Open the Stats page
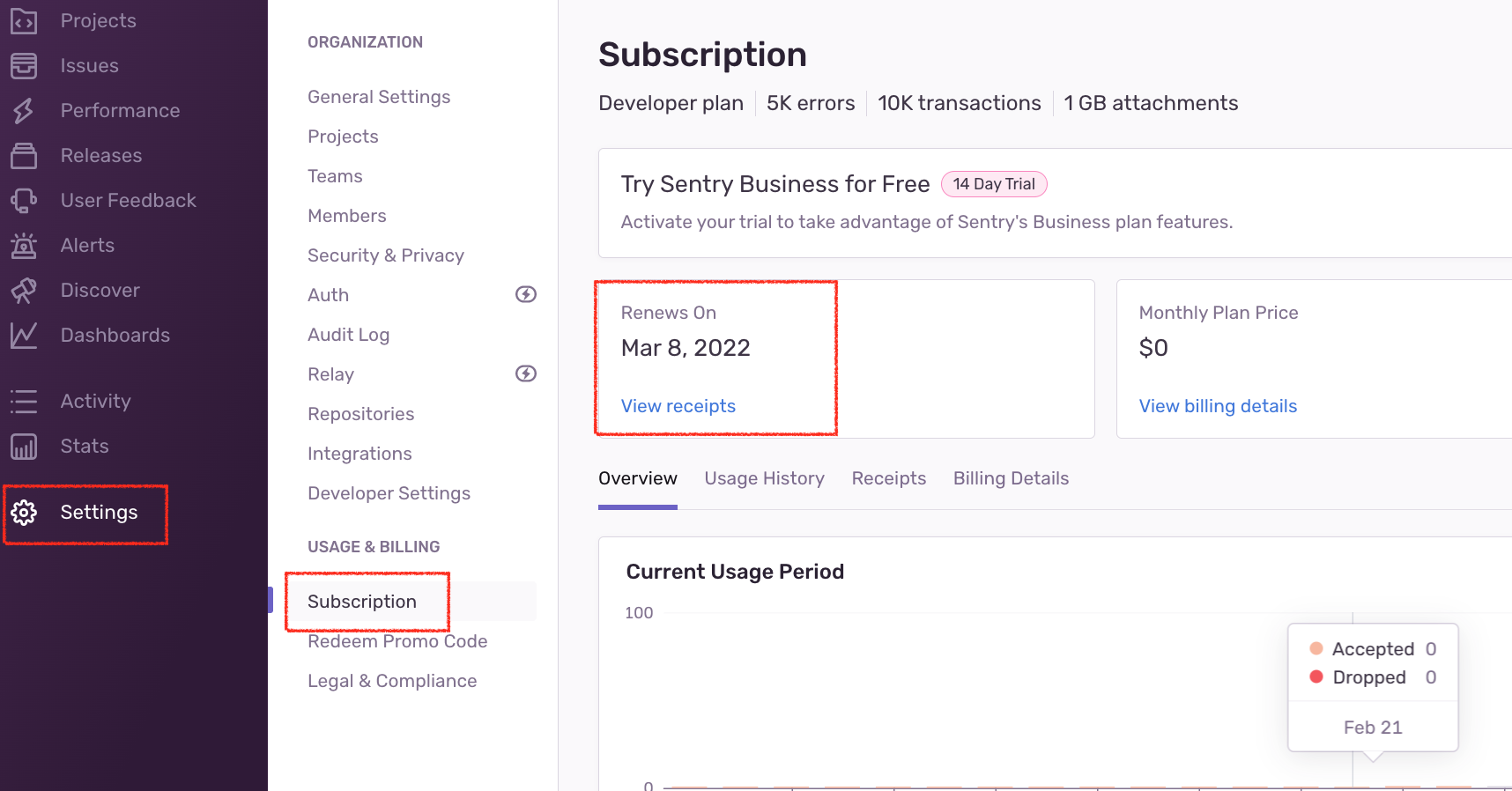1512x791 pixels. 84,447
